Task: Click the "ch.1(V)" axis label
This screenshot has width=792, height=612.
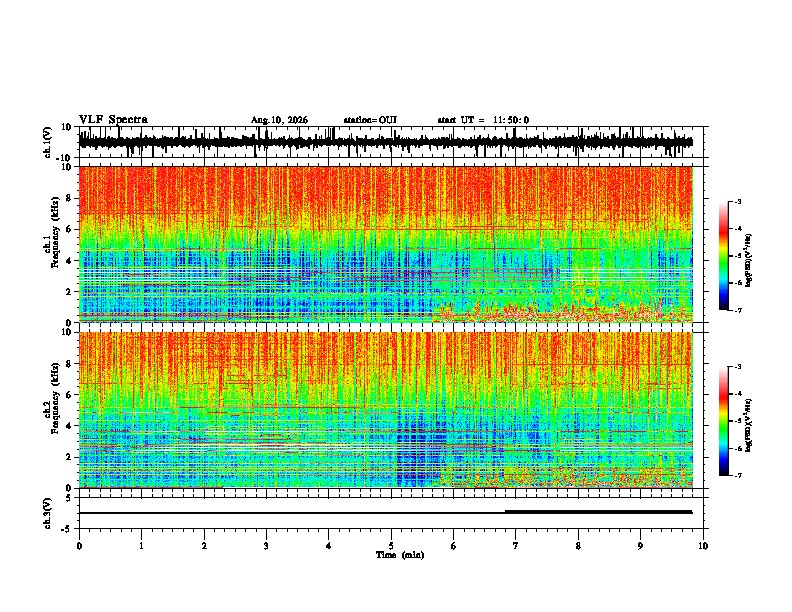Action: pos(48,143)
